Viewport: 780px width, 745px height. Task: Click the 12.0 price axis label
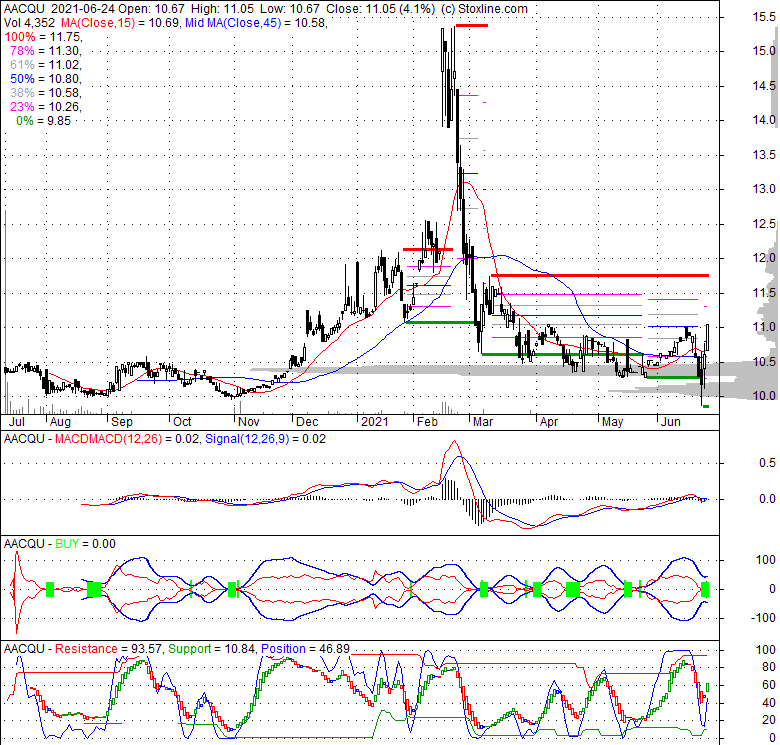click(x=764, y=258)
